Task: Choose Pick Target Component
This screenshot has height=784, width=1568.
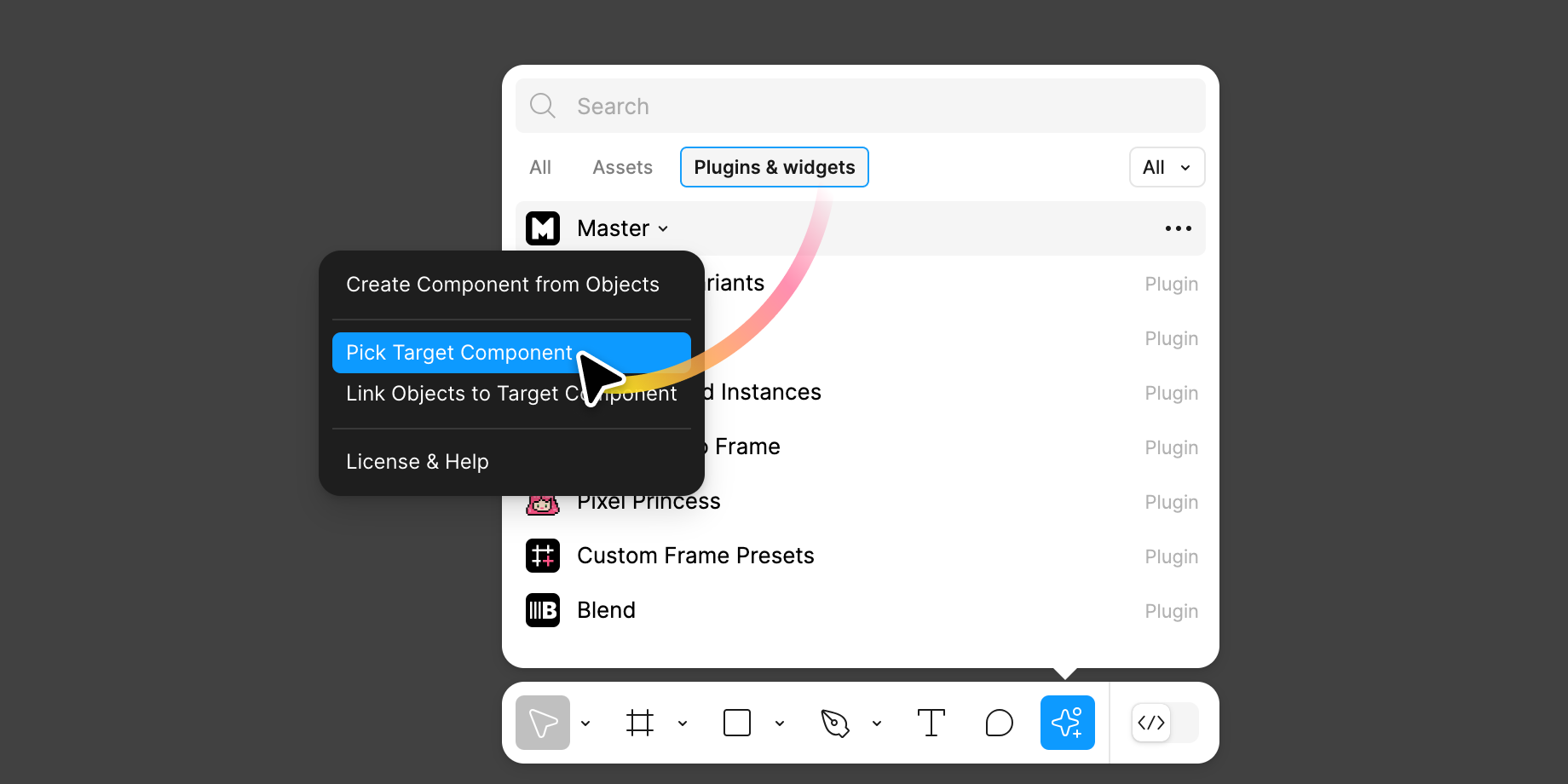Action: 511,353
